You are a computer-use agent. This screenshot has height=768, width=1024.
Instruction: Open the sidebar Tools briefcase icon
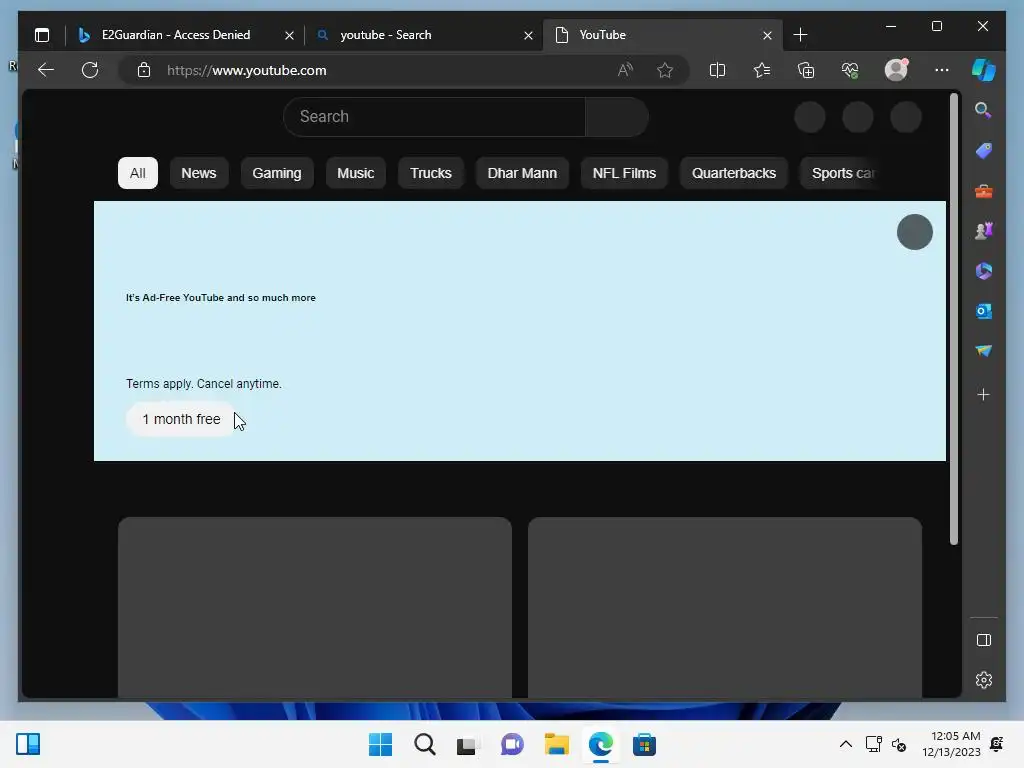(x=984, y=191)
